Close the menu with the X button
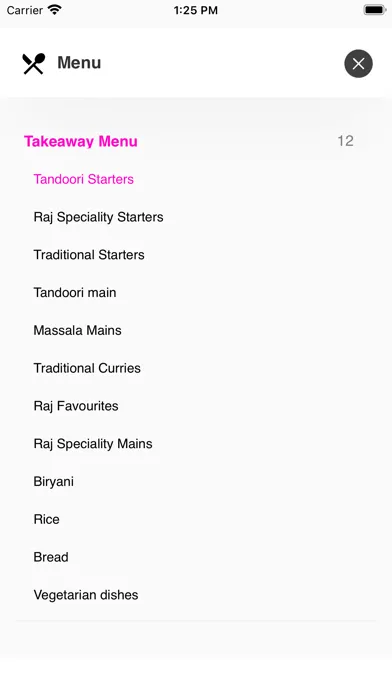Viewport: 392px width, 696px height. pyautogui.click(x=358, y=63)
